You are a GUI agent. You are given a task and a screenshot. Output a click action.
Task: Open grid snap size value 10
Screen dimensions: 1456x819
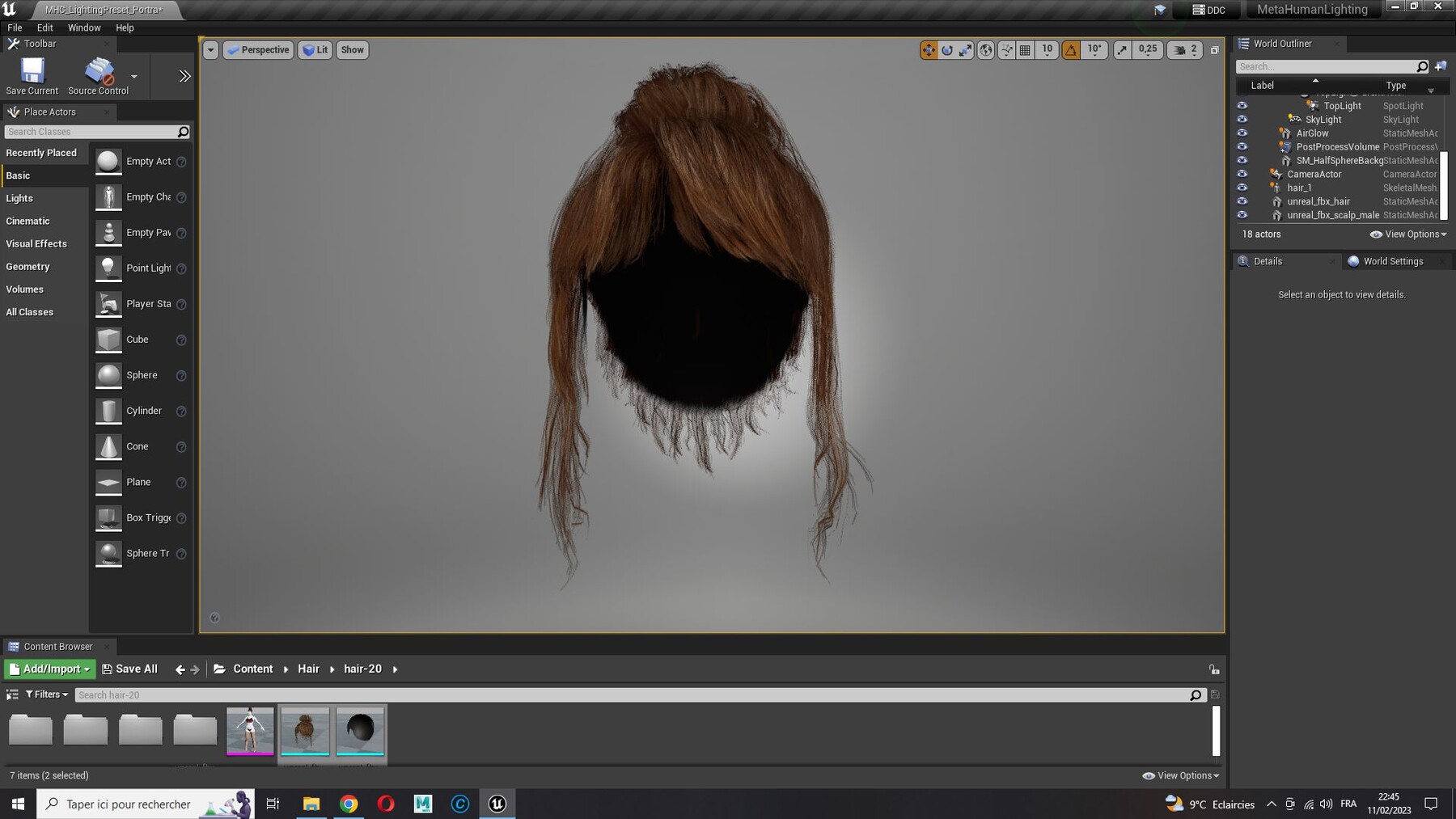[x=1047, y=50]
